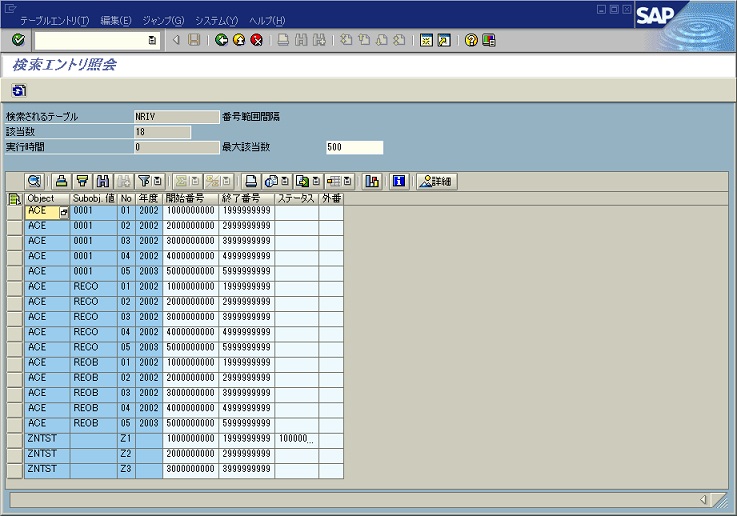The height and width of the screenshot is (516, 737).
Task: Select the row selector for ZNTST Z1 row
Action: 14,438
